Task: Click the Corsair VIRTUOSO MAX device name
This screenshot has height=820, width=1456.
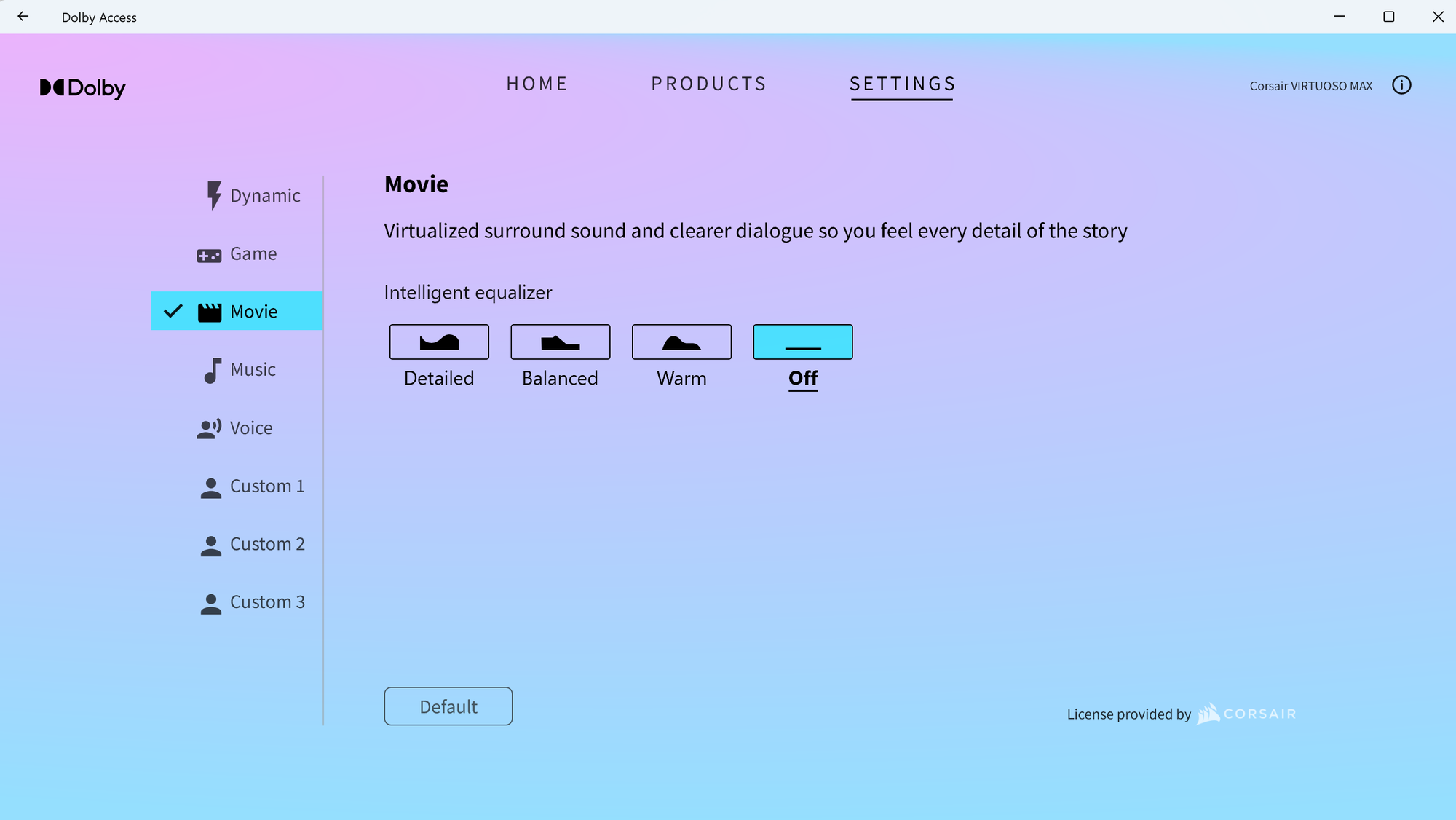Action: (1311, 86)
